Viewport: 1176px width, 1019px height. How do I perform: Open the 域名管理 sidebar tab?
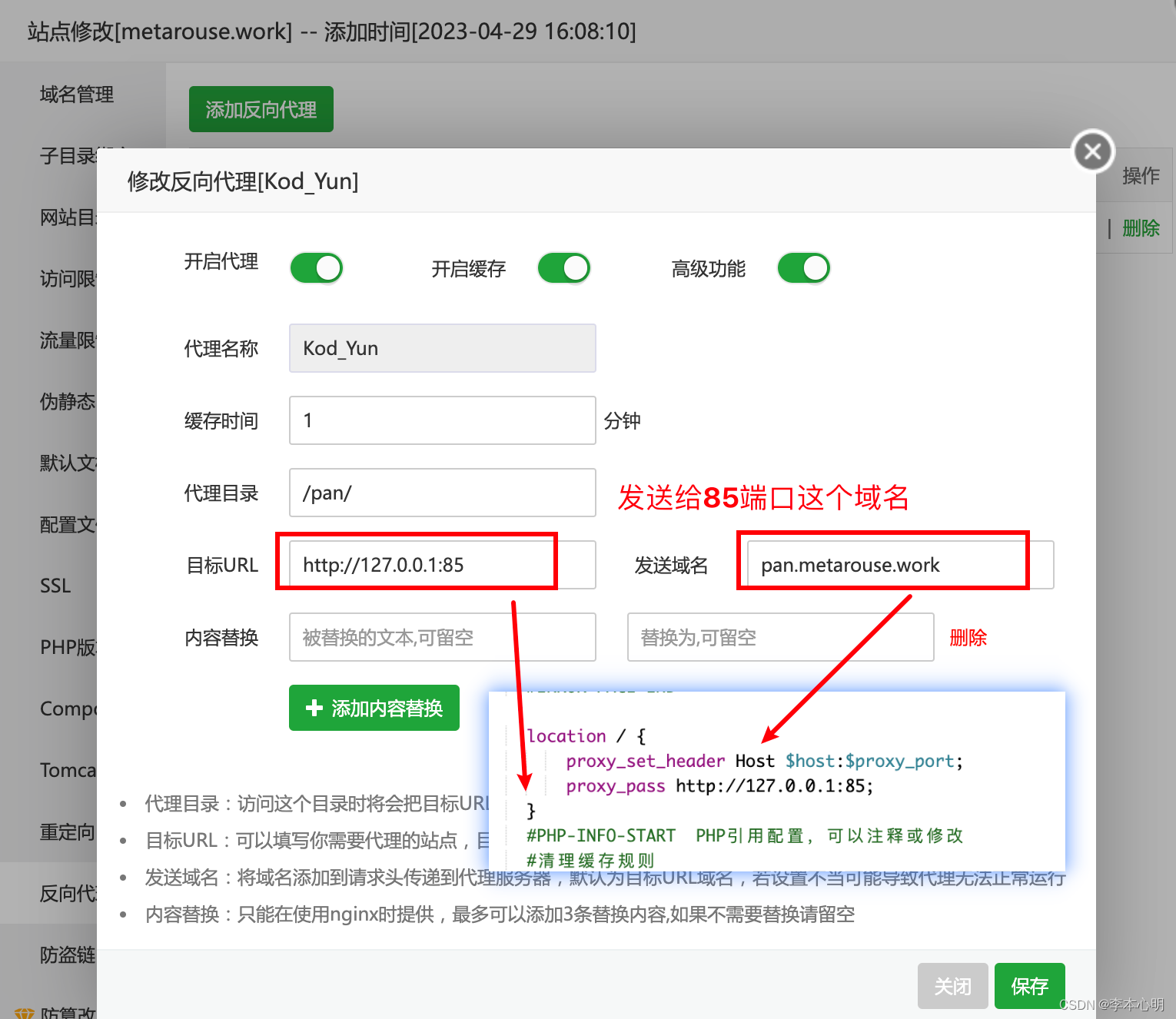[x=77, y=95]
